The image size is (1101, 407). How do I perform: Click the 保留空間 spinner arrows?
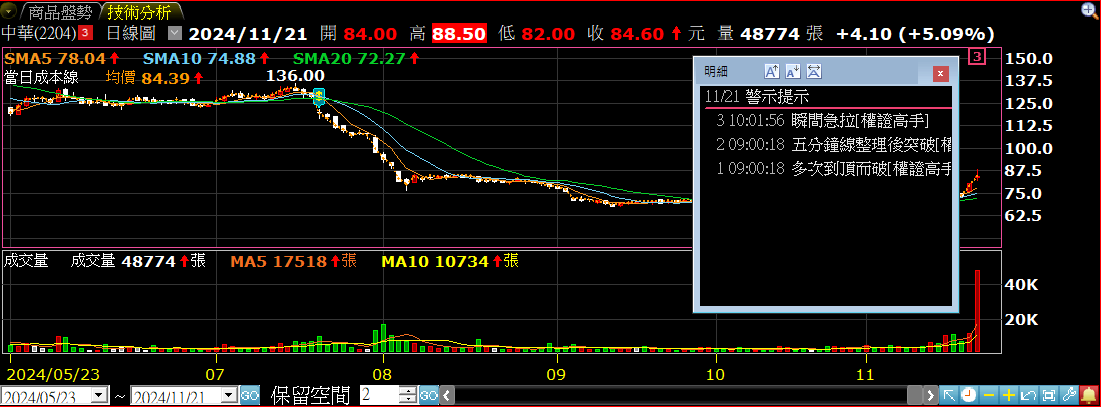[406, 395]
